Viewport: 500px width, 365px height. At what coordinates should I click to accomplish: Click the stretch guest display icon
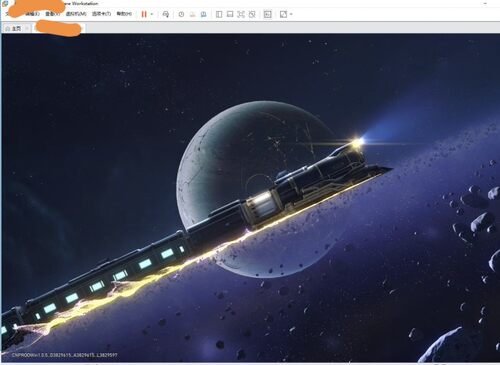coord(283,14)
